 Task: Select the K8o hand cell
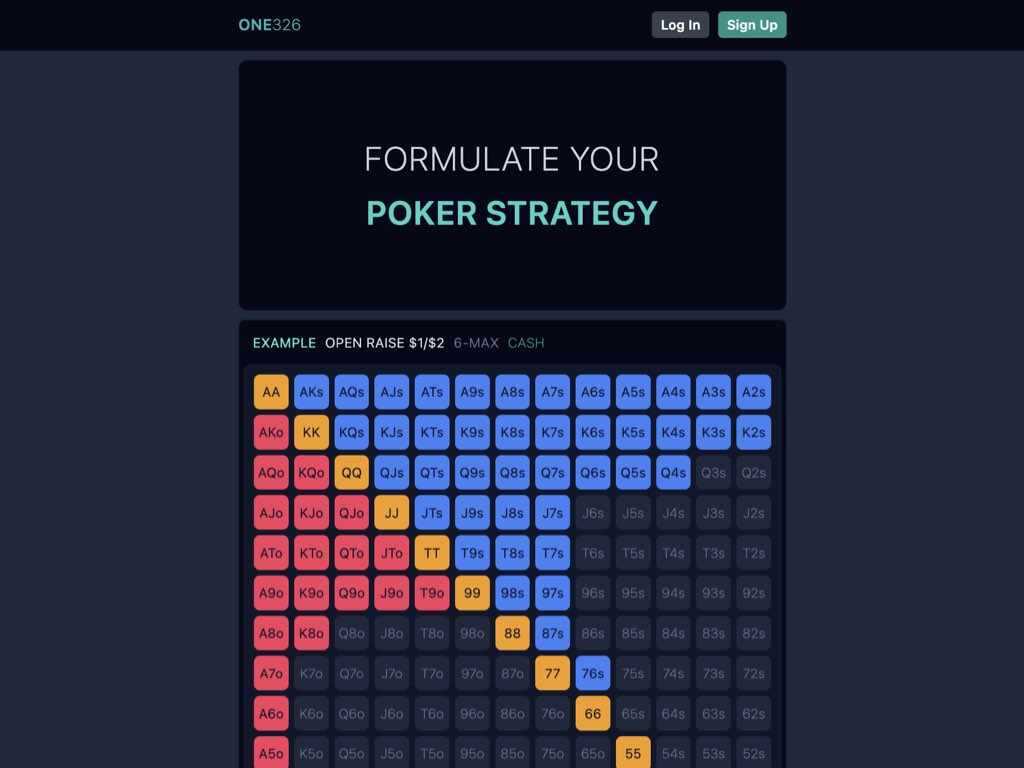312,633
